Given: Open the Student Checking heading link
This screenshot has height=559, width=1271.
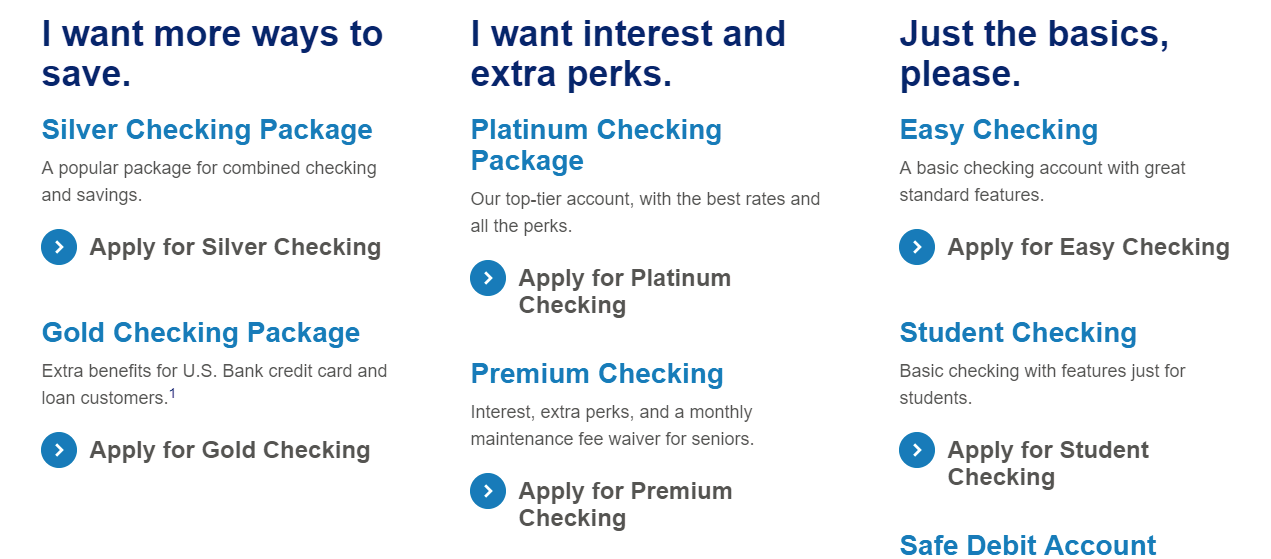Looking at the screenshot, I should 1018,333.
